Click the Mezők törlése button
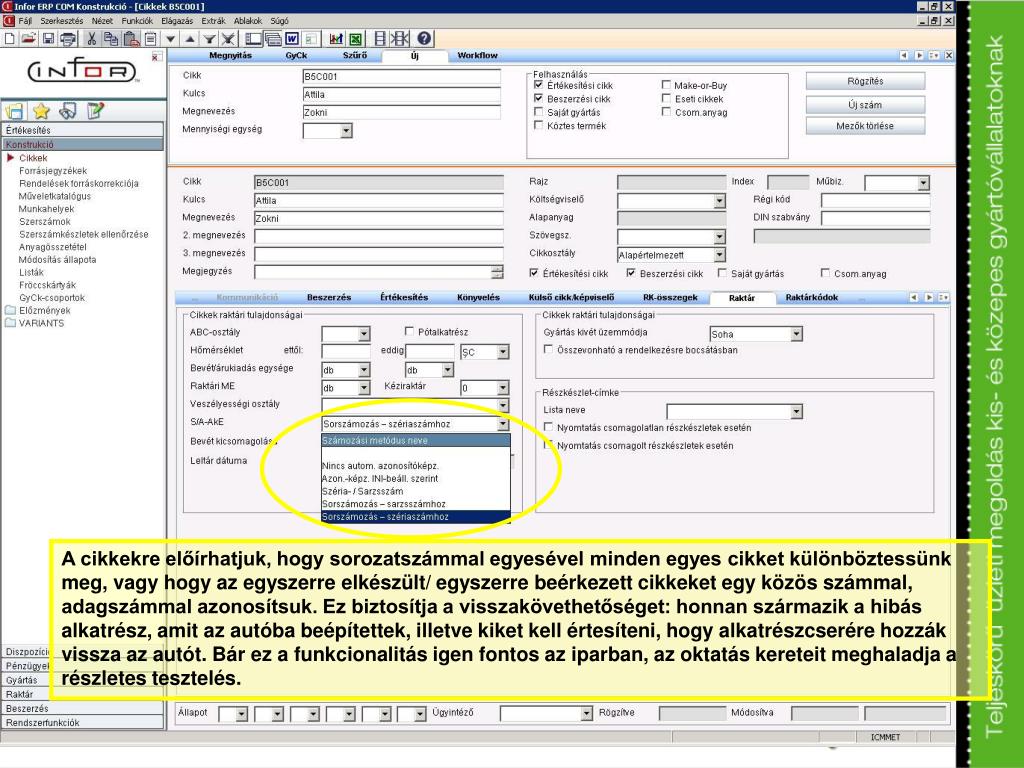The width and height of the screenshot is (1024, 768). [x=865, y=125]
